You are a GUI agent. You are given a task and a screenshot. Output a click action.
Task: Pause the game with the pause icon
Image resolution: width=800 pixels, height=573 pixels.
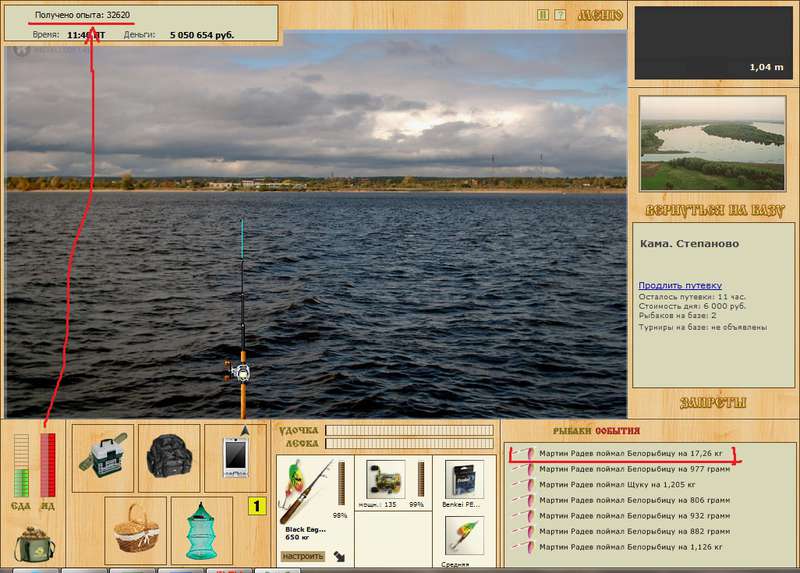[543, 15]
